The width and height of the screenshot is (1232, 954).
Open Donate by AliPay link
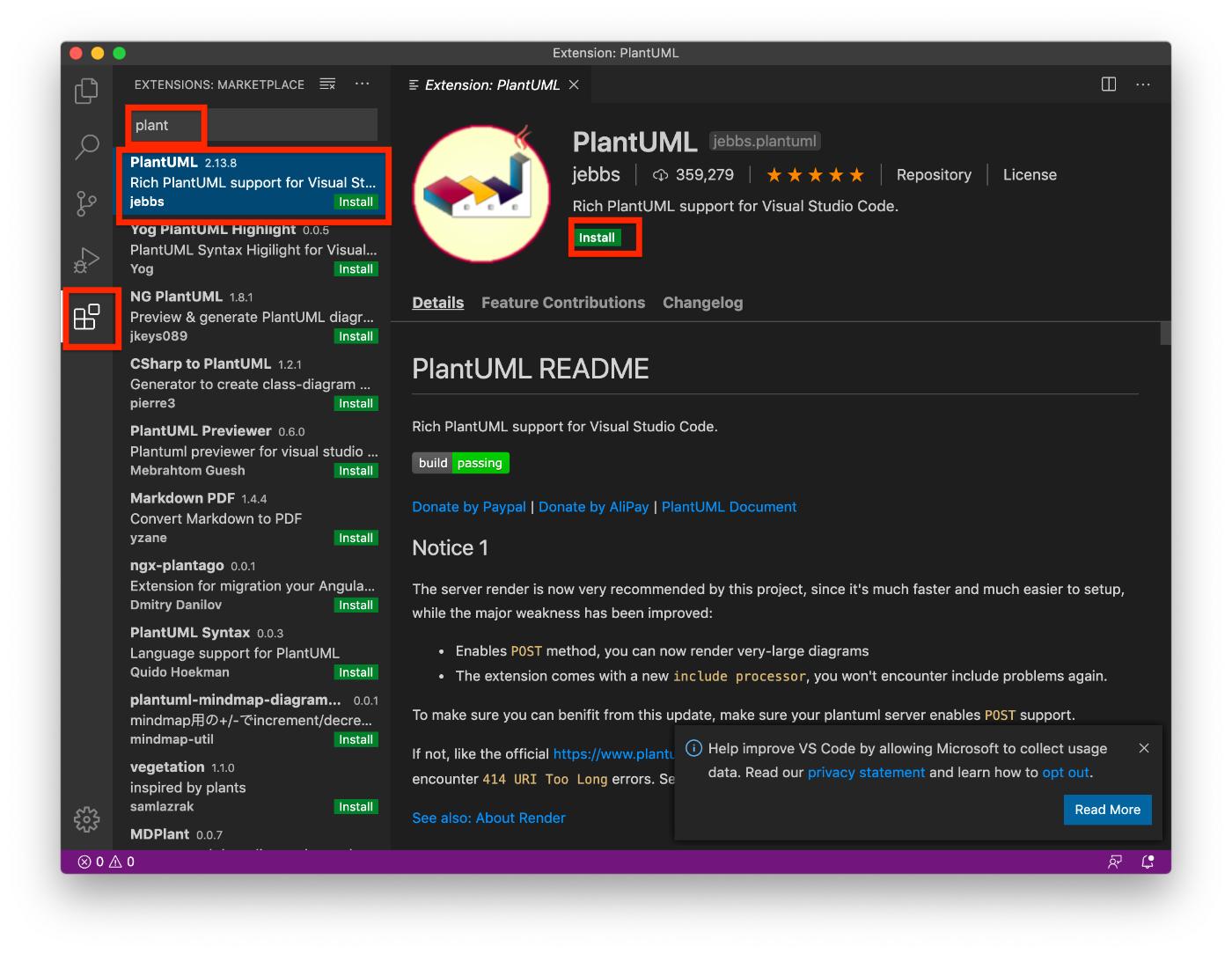click(594, 507)
